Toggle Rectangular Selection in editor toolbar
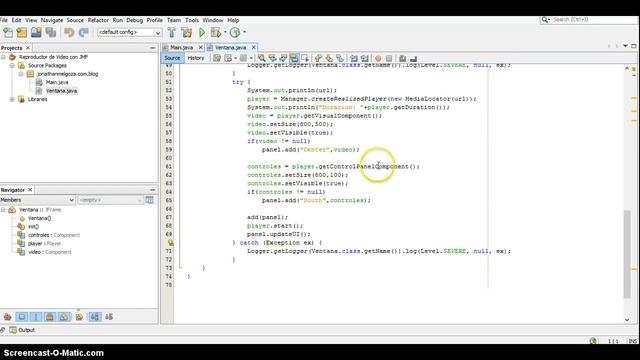 click(x=305, y=58)
